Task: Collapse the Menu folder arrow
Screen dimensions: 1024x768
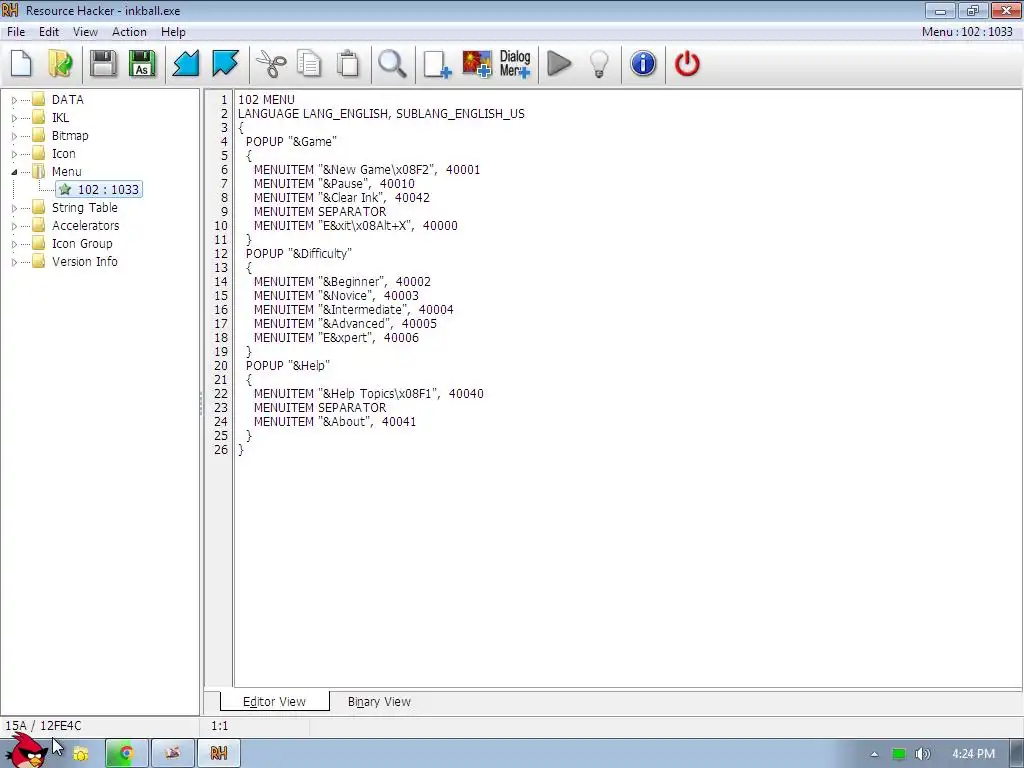Action: coord(14,172)
